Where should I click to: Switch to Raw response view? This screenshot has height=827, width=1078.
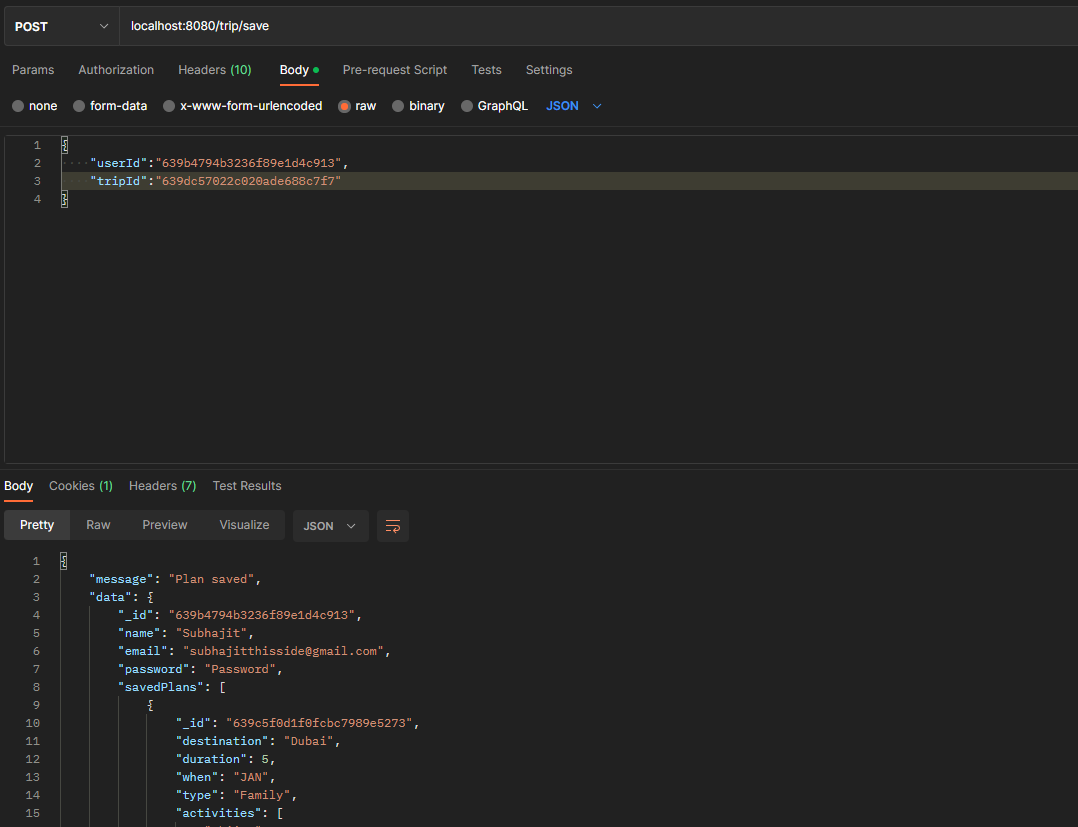[98, 525]
